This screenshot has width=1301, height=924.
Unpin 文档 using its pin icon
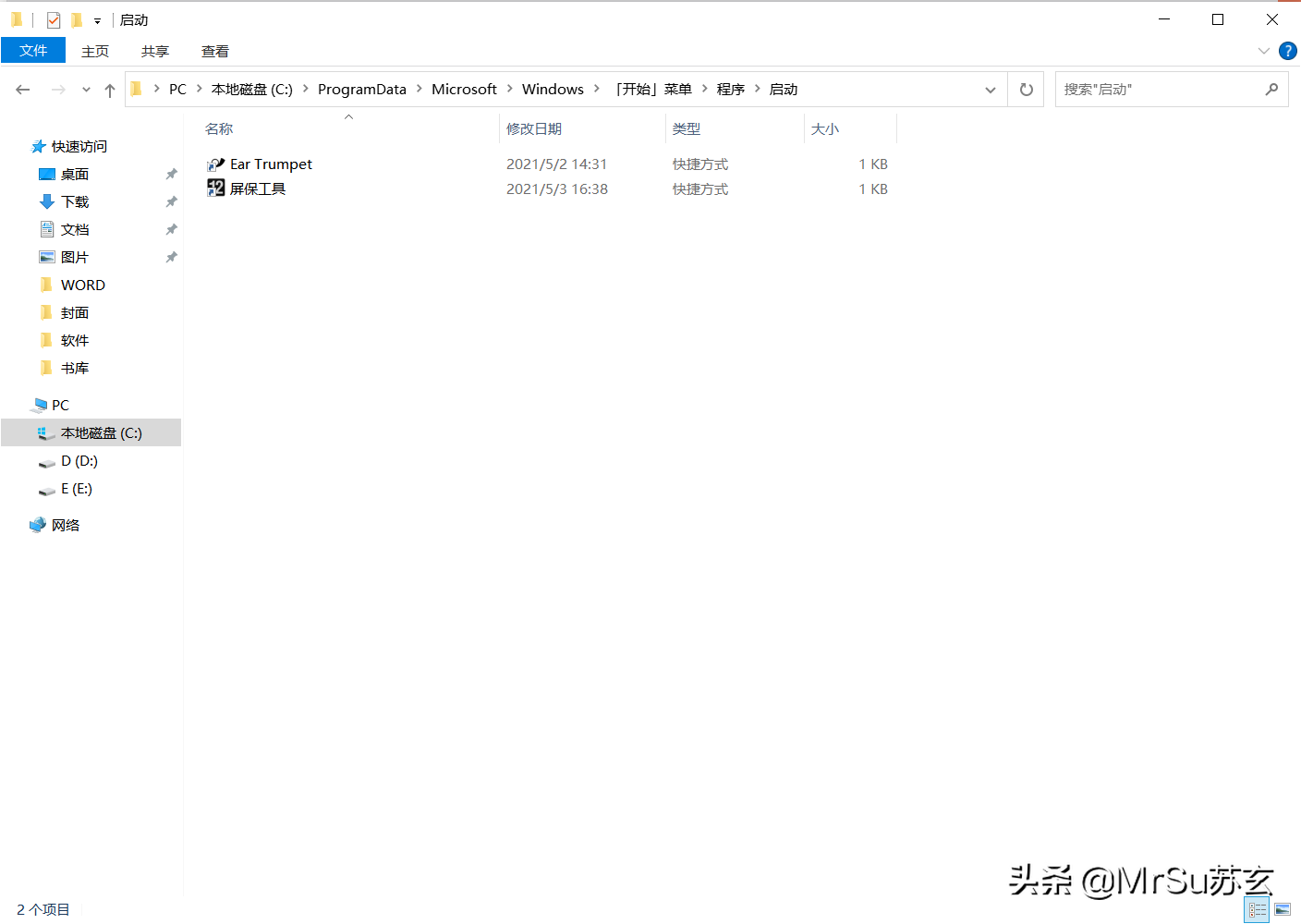click(171, 229)
